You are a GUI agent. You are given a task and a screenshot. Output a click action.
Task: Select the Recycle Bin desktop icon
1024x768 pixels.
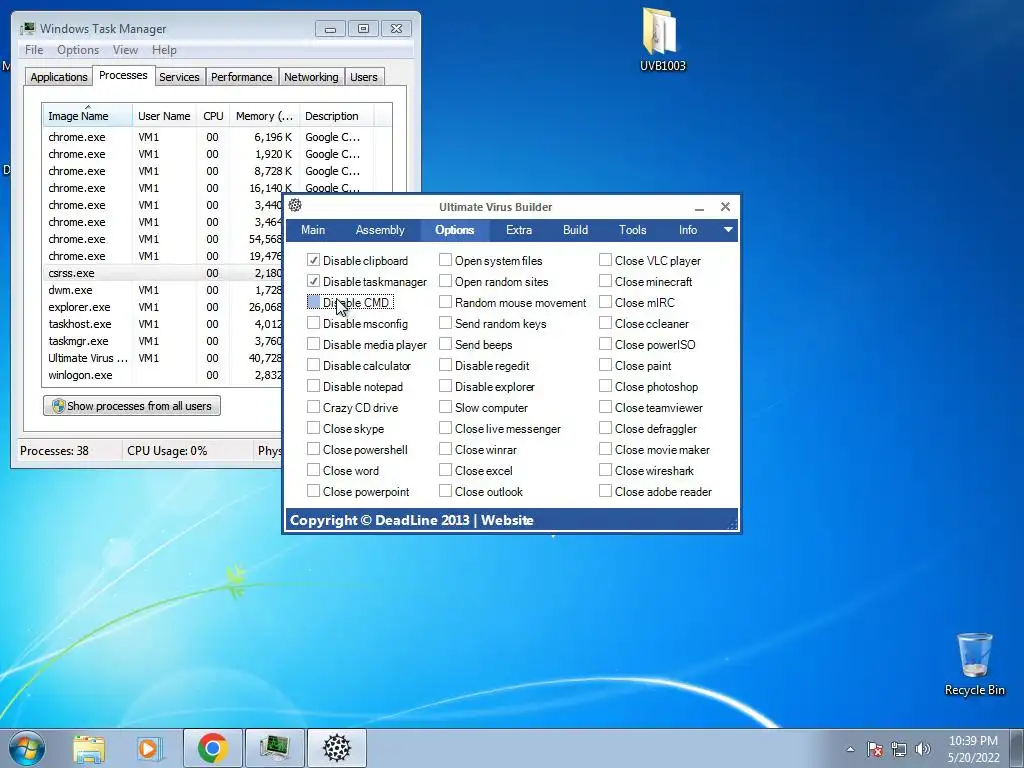[x=974, y=664]
